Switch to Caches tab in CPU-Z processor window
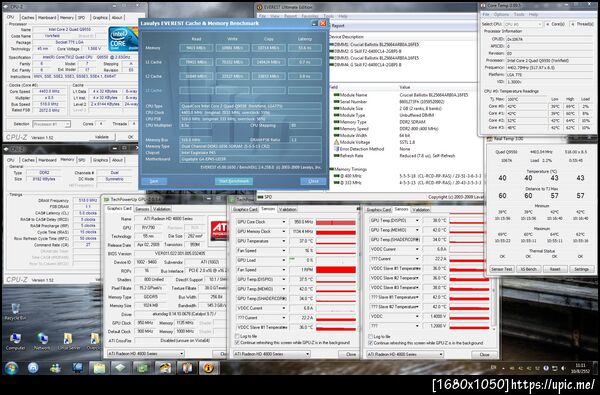 (28, 18)
